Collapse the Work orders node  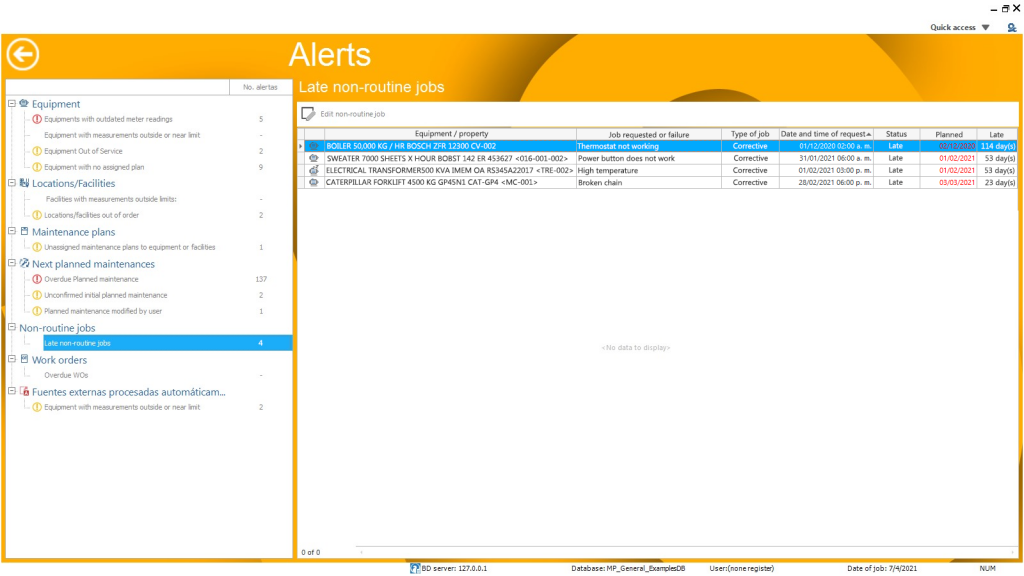click(12, 359)
